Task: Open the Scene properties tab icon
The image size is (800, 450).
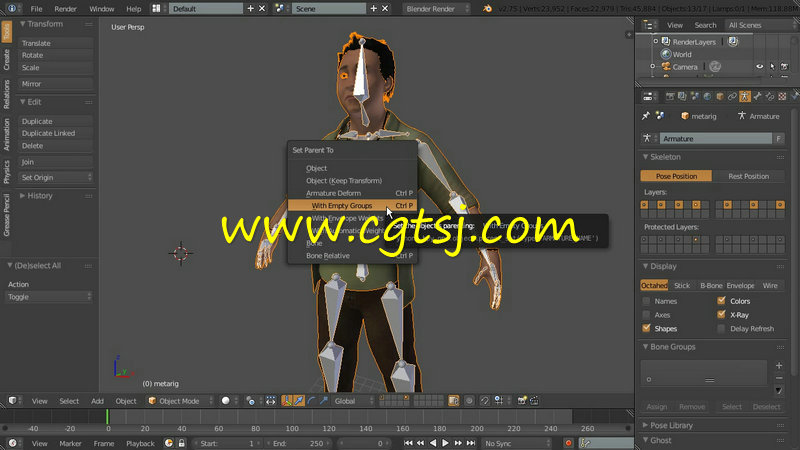Action: tap(694, 96)
